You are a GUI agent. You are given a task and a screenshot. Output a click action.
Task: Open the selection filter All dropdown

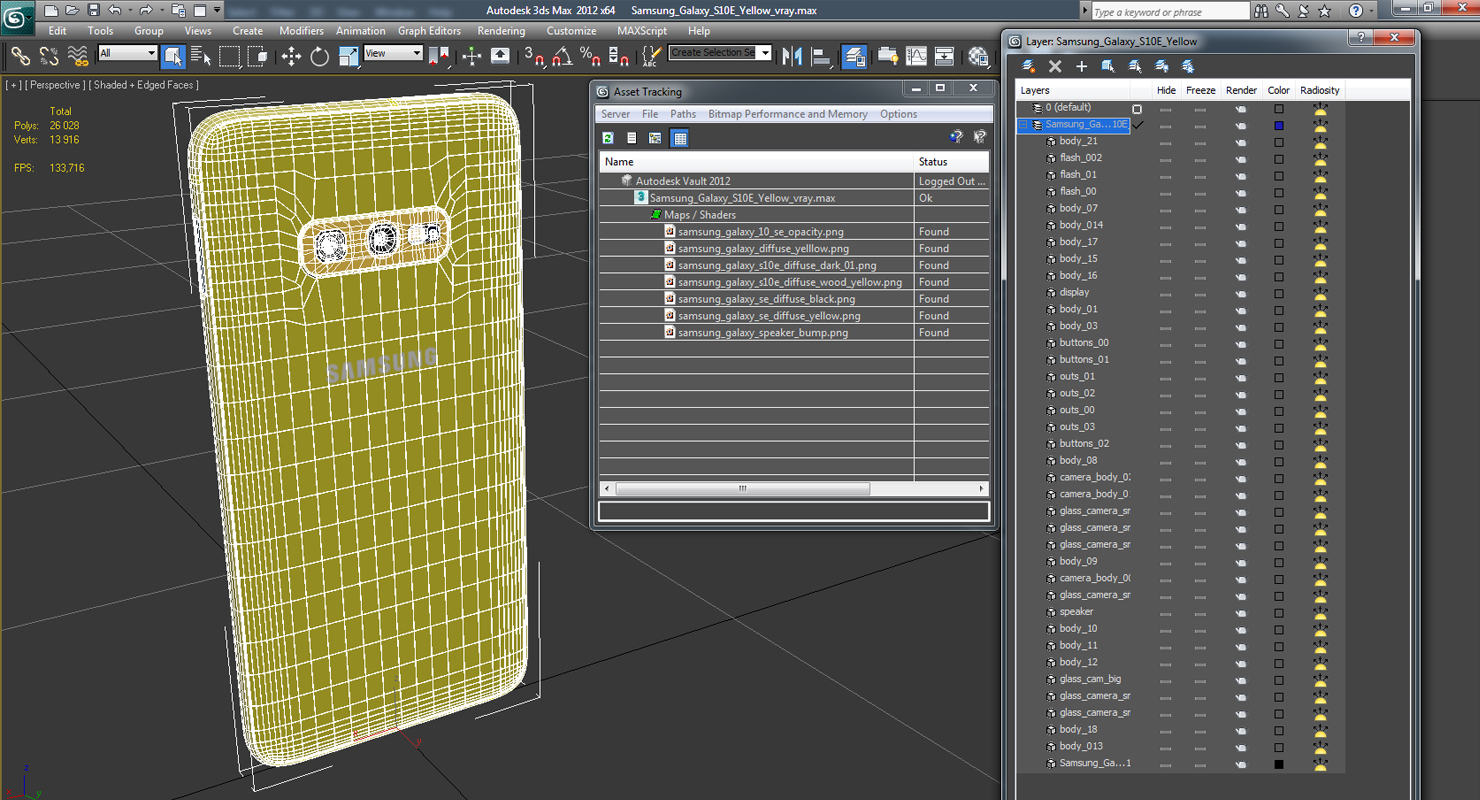[x=128, y=53]
